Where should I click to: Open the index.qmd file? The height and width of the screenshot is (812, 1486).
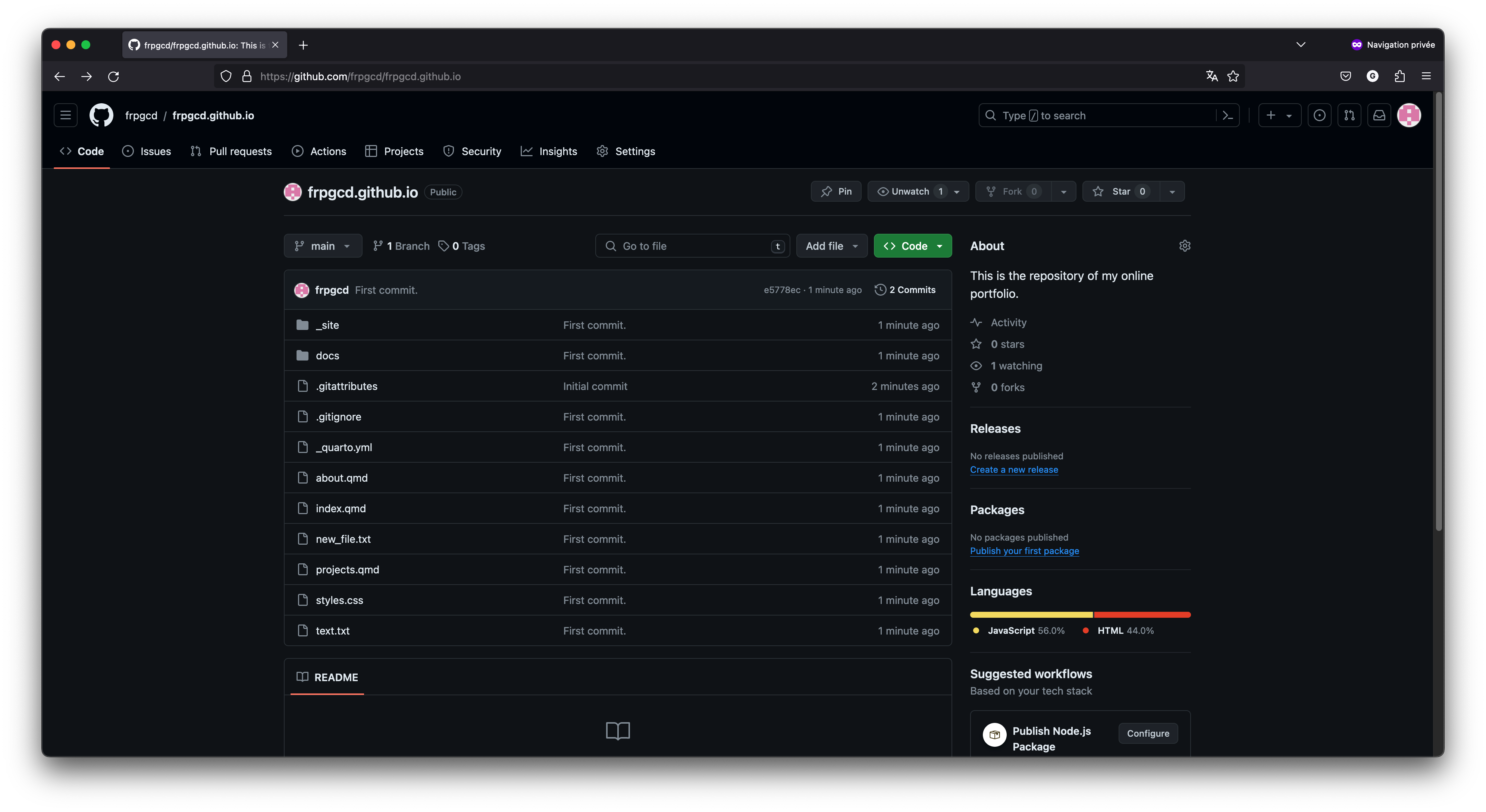(340, 508)
